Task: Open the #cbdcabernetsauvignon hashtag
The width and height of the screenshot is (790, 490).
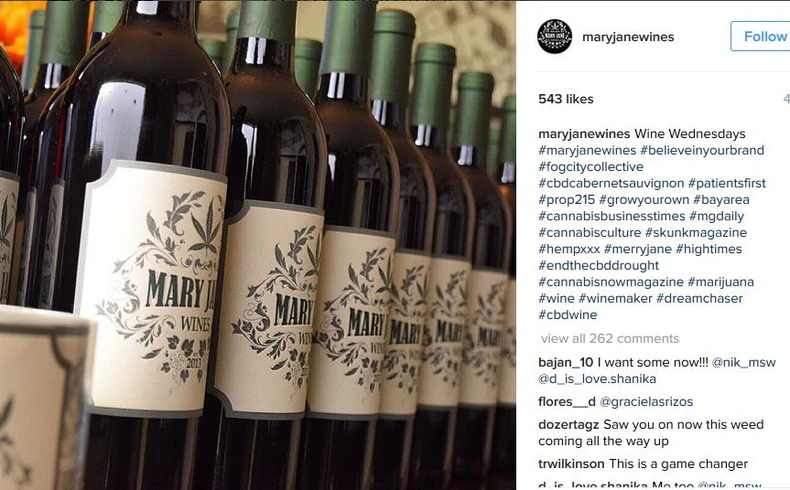Action: pyautogui.click(x=611, y=183)
